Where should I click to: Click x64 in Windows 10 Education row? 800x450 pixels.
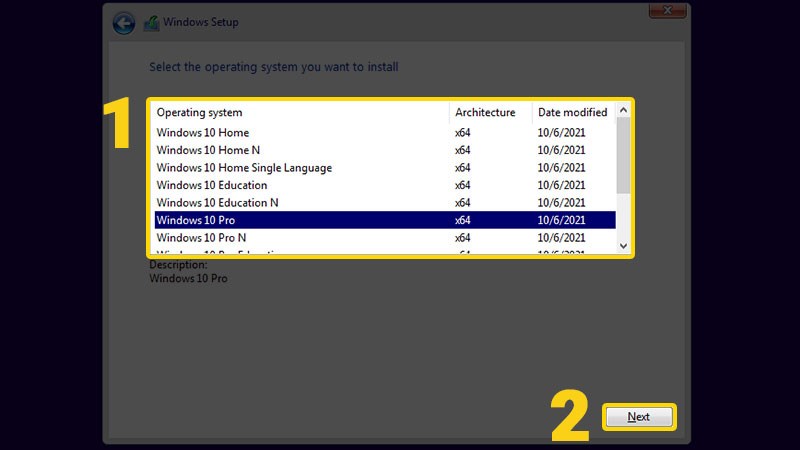pos(463,185)
